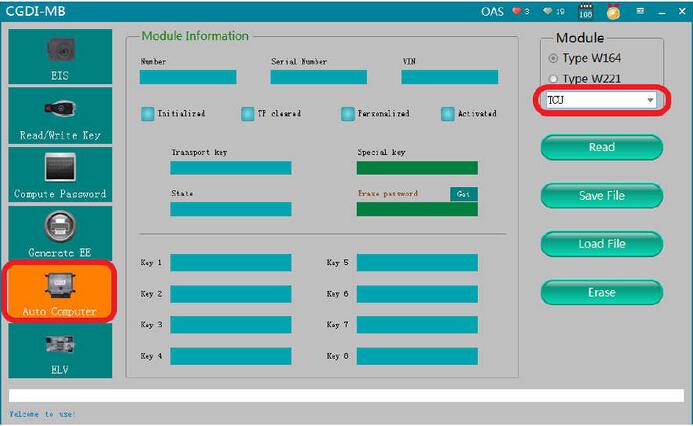Click the Special key field

tap(417, 168)
